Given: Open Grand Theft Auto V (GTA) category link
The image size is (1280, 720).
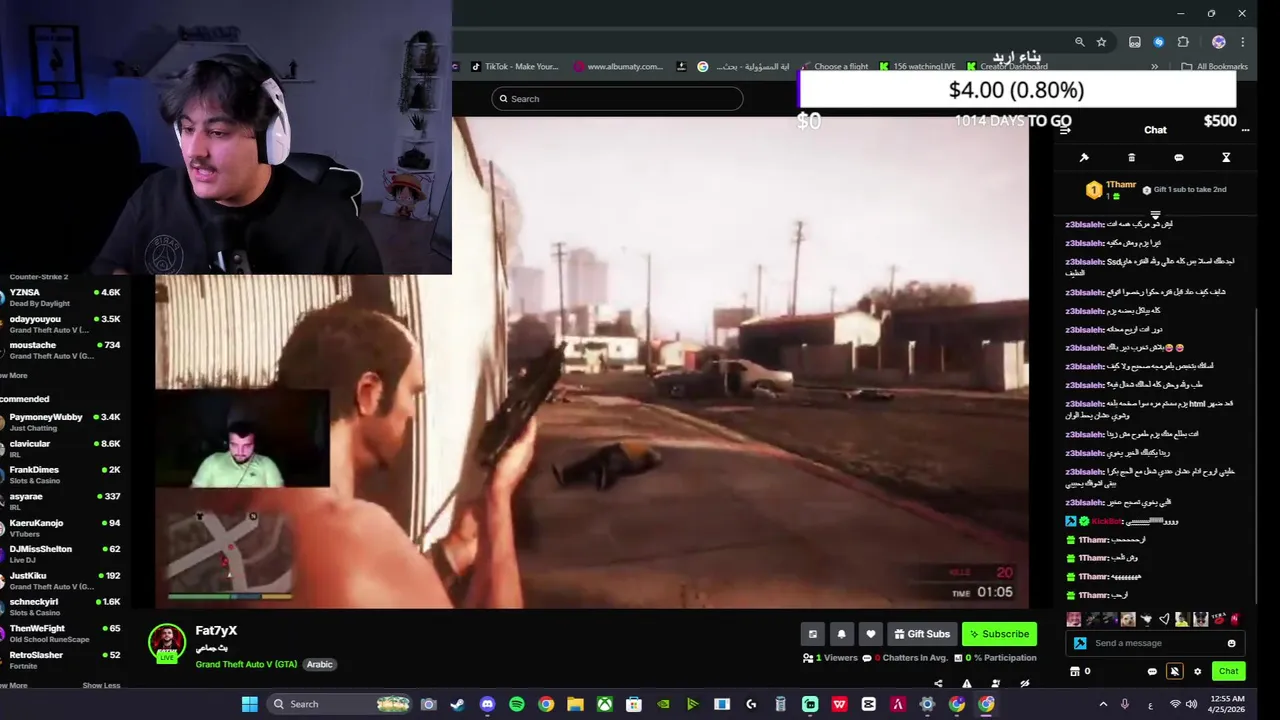Looking at the screenshot, I should (246, 664).
